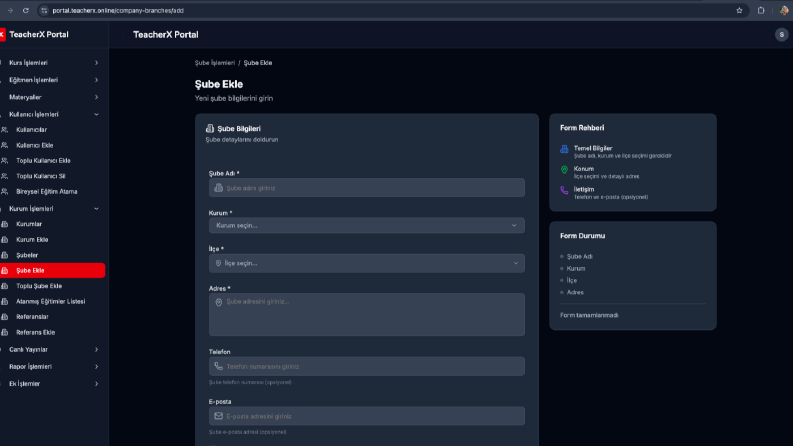This screenshot has width=793, height=446.
Task: Click the browser address bar URL
Action: [118, 10]
